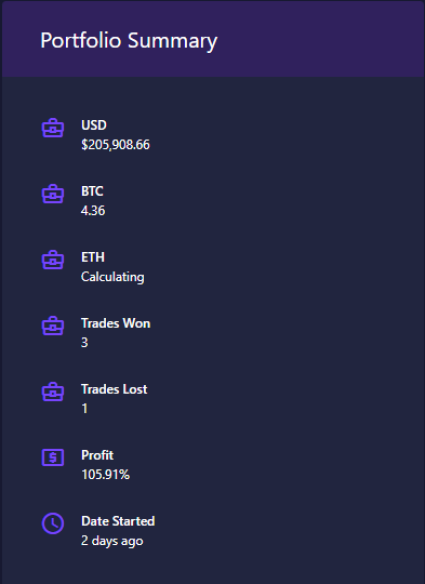Select the BTC label

coord(92,191)
